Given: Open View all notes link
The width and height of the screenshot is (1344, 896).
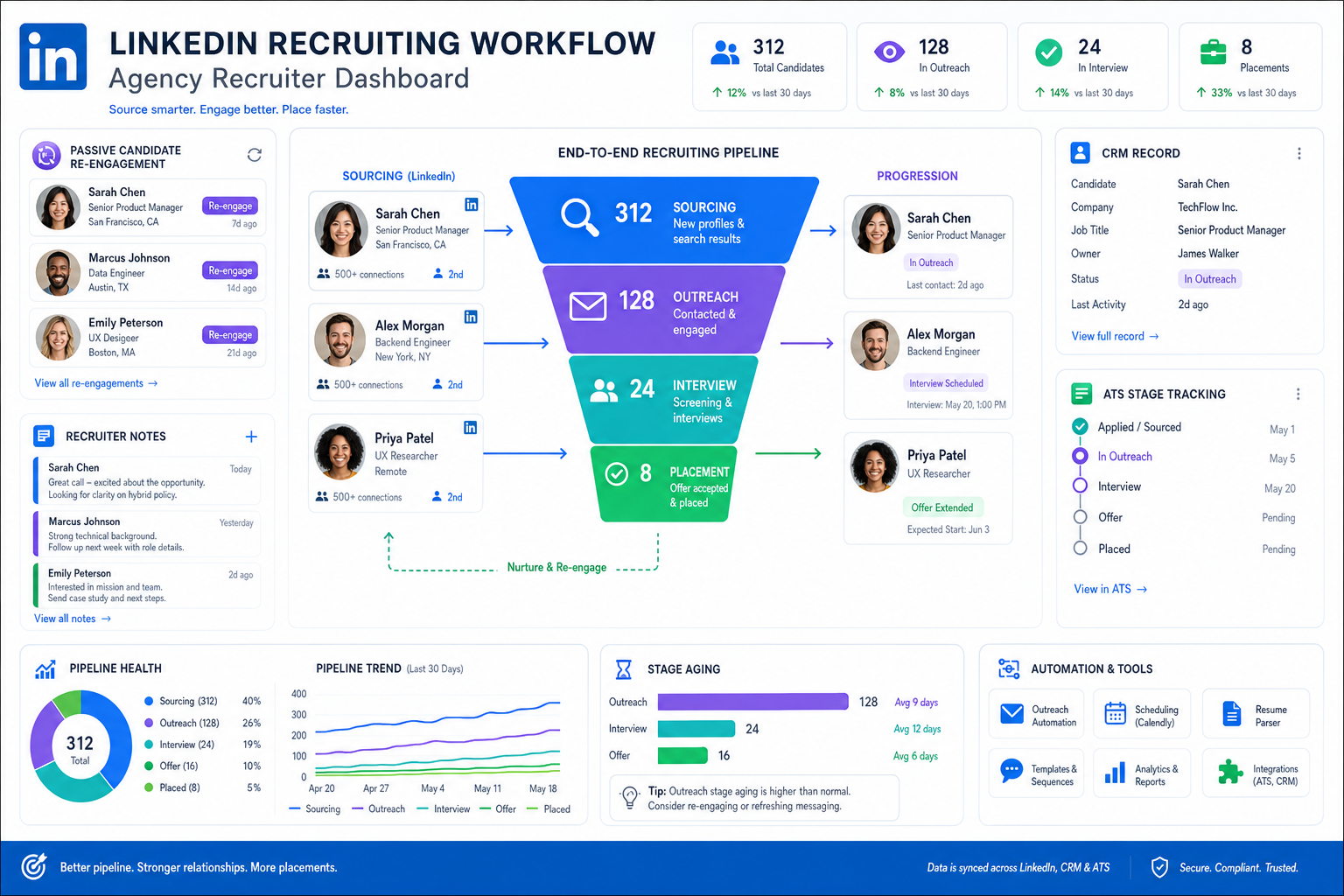Looking at the screenshot, I should 73,619.
